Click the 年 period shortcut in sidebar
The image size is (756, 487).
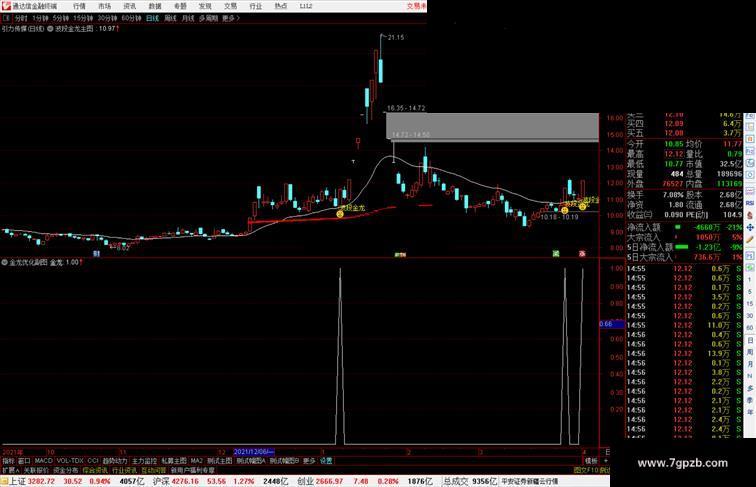[x=750, y=412]
